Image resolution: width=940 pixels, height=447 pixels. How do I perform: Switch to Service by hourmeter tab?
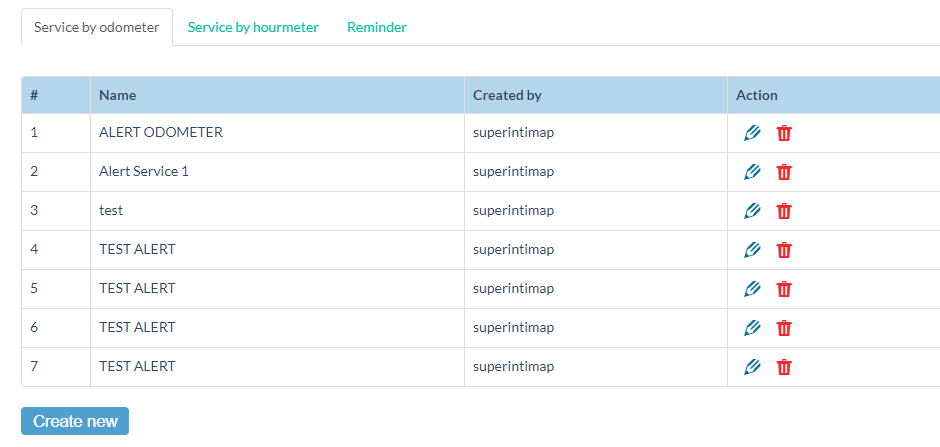click(253, 27)
